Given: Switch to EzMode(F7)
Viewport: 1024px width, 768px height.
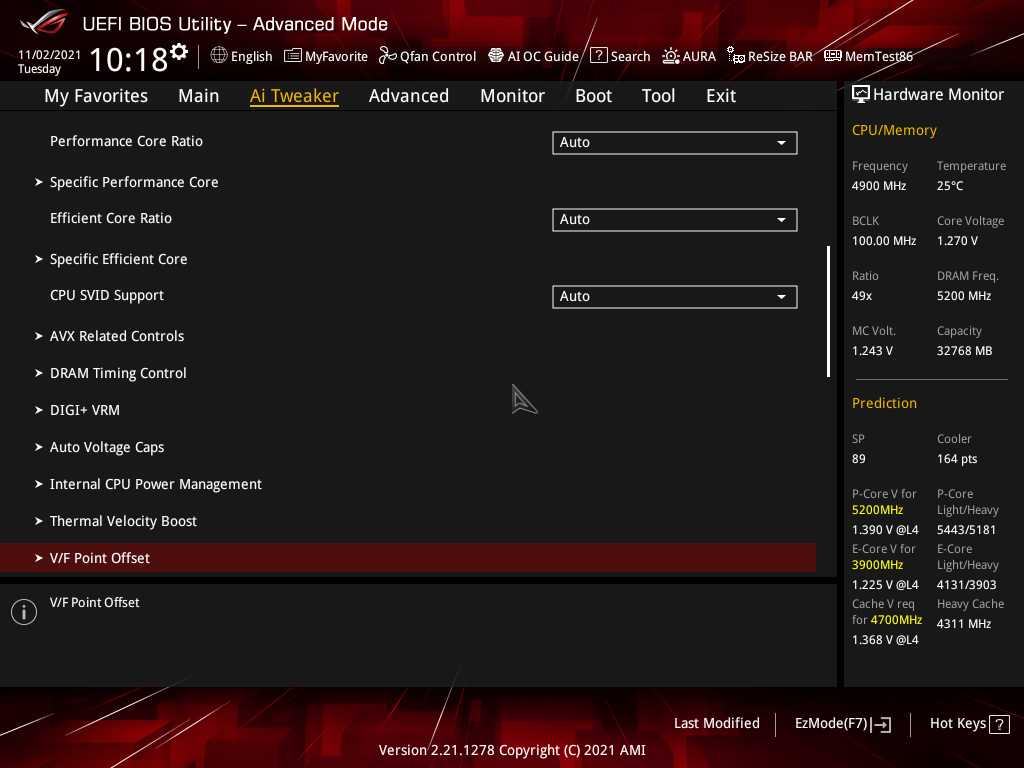Looking at the screenshot, I should click(x=842, y=723).
